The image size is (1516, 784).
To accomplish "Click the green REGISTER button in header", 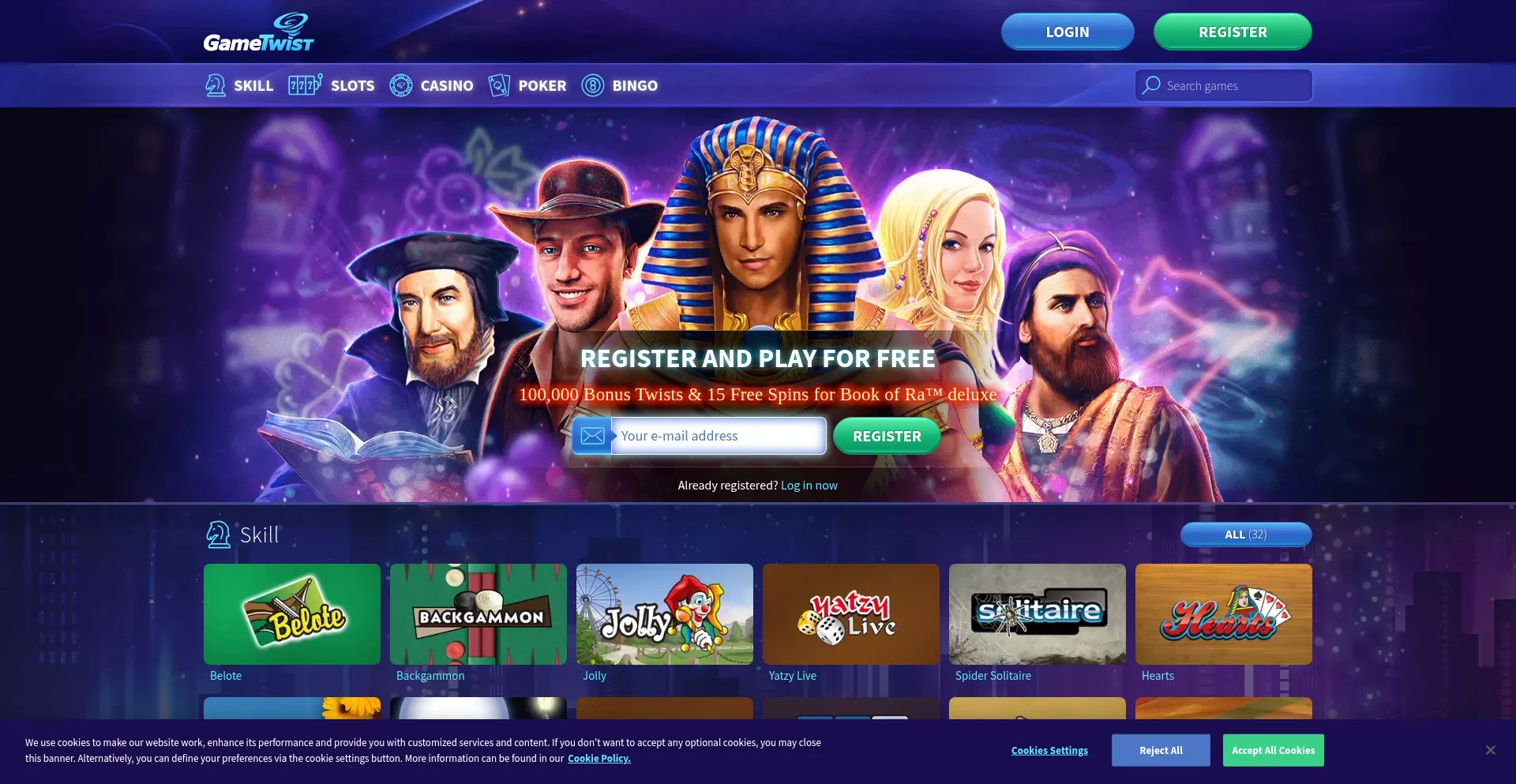I will [1233, 32].
